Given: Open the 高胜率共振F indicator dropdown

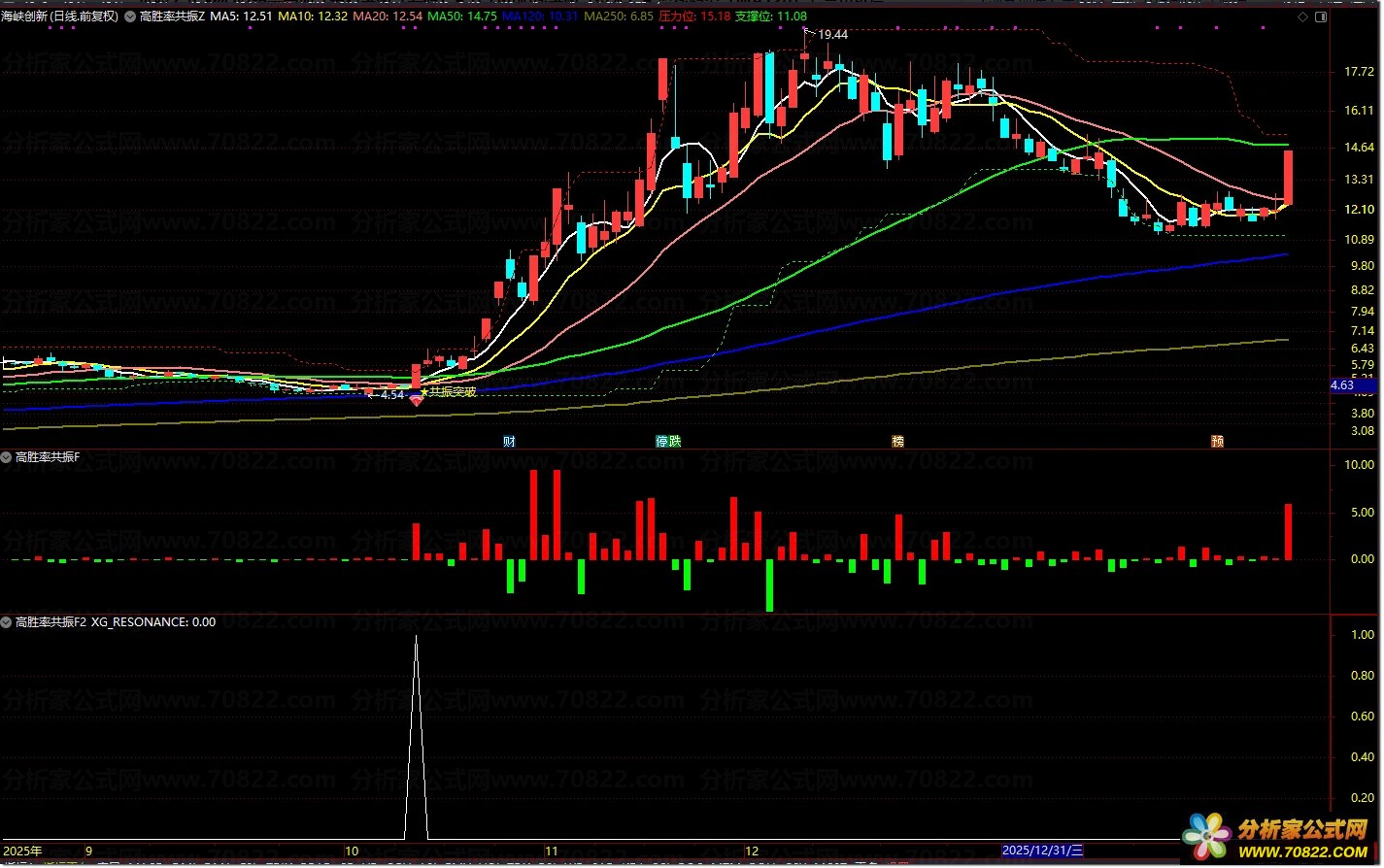Looking at the screenshot, I should pos(7,456).
